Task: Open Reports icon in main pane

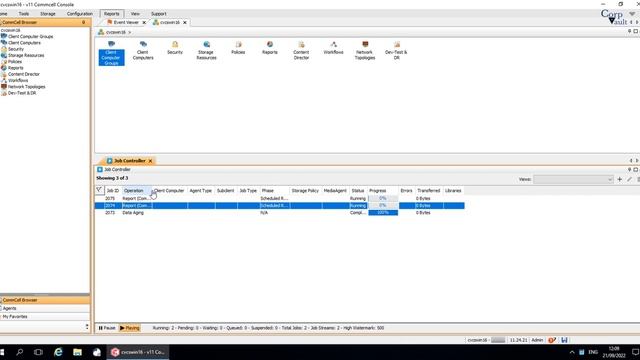Action: (269, 48)
